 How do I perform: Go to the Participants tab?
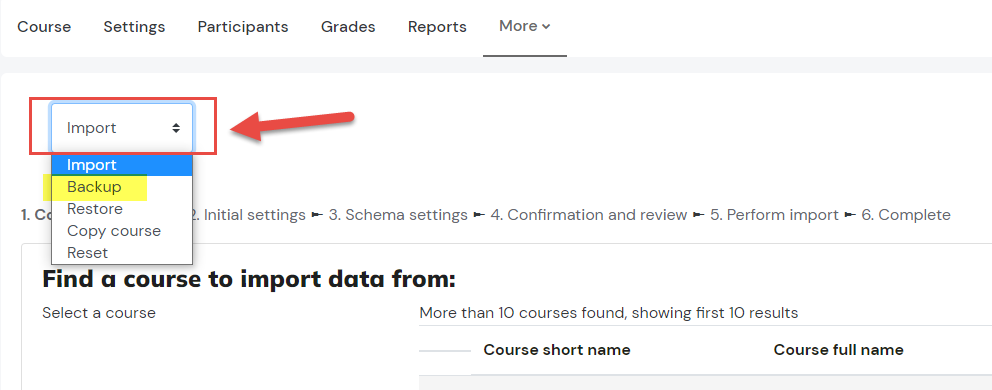243,27
